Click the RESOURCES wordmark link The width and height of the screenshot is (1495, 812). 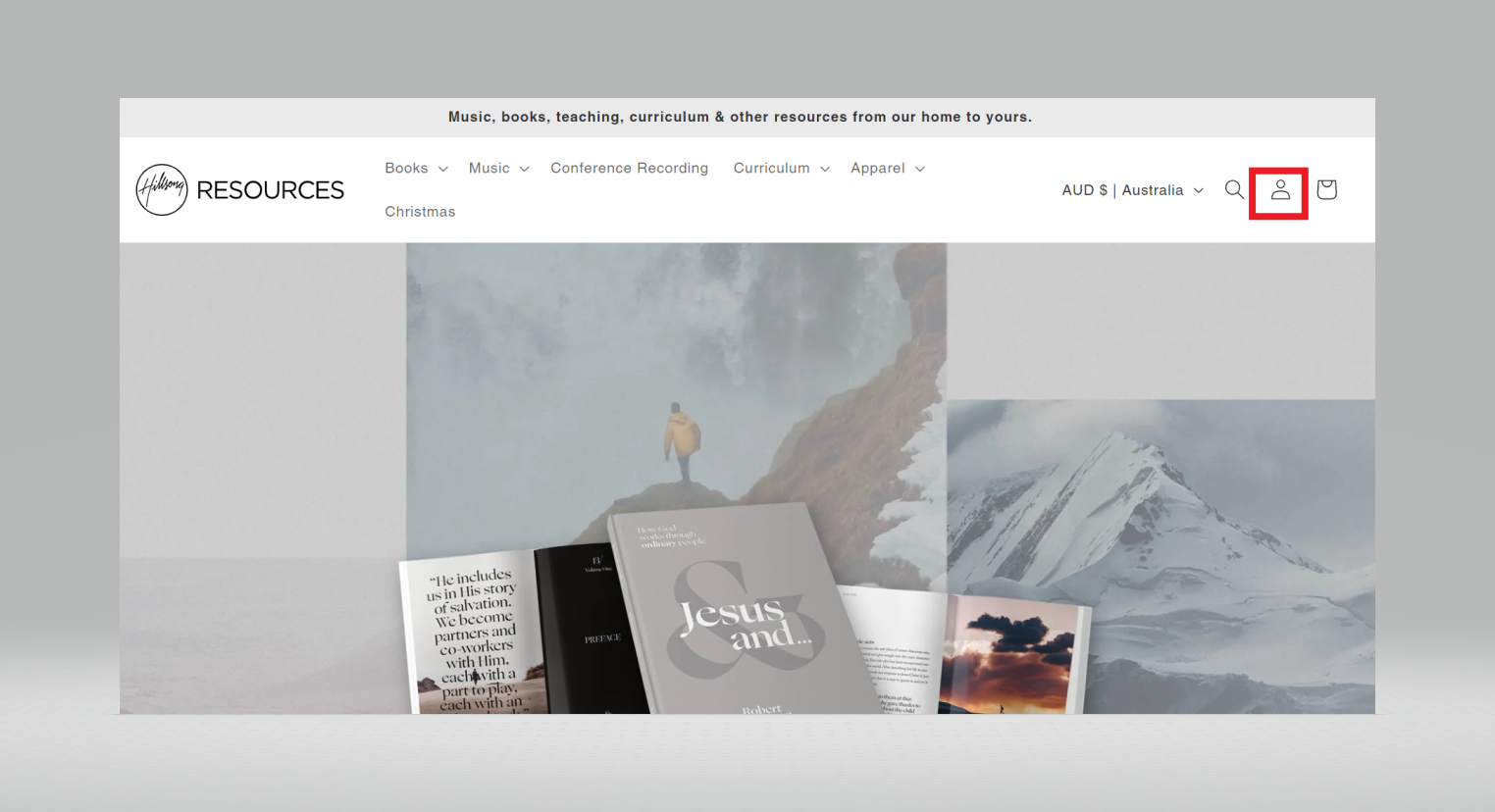pyautogui.click(x=270, y=190)
